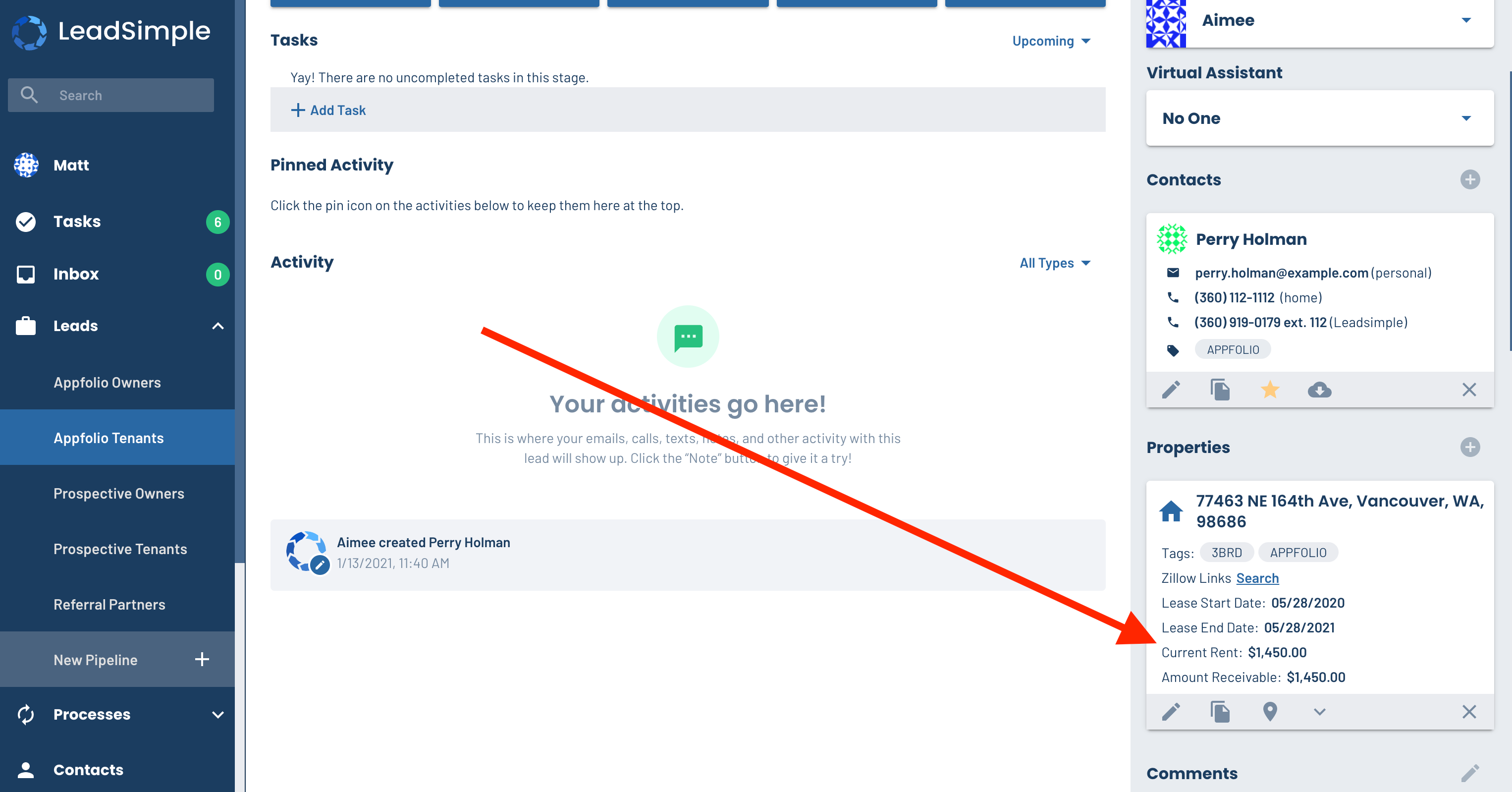
Task: Click the star/favorite icon for Perry Holman
Action: coord(1270,390)
